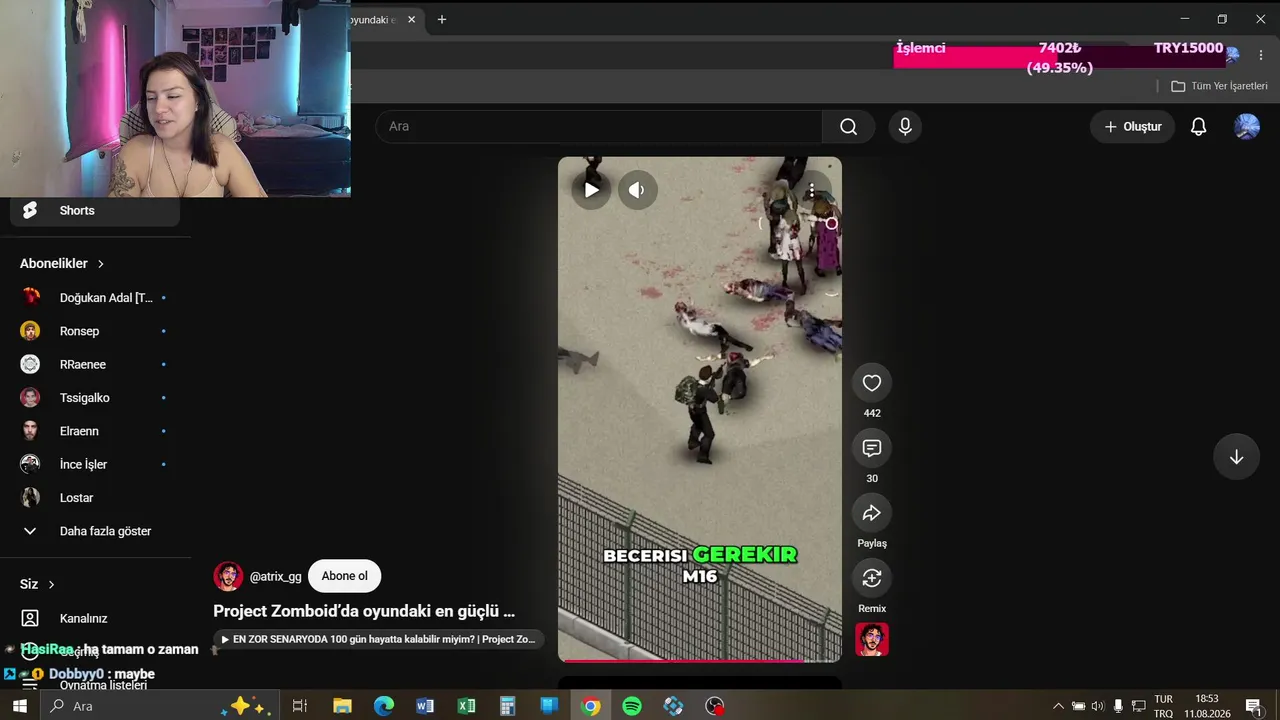Open the short's three-dot options menu

point(812,190)
